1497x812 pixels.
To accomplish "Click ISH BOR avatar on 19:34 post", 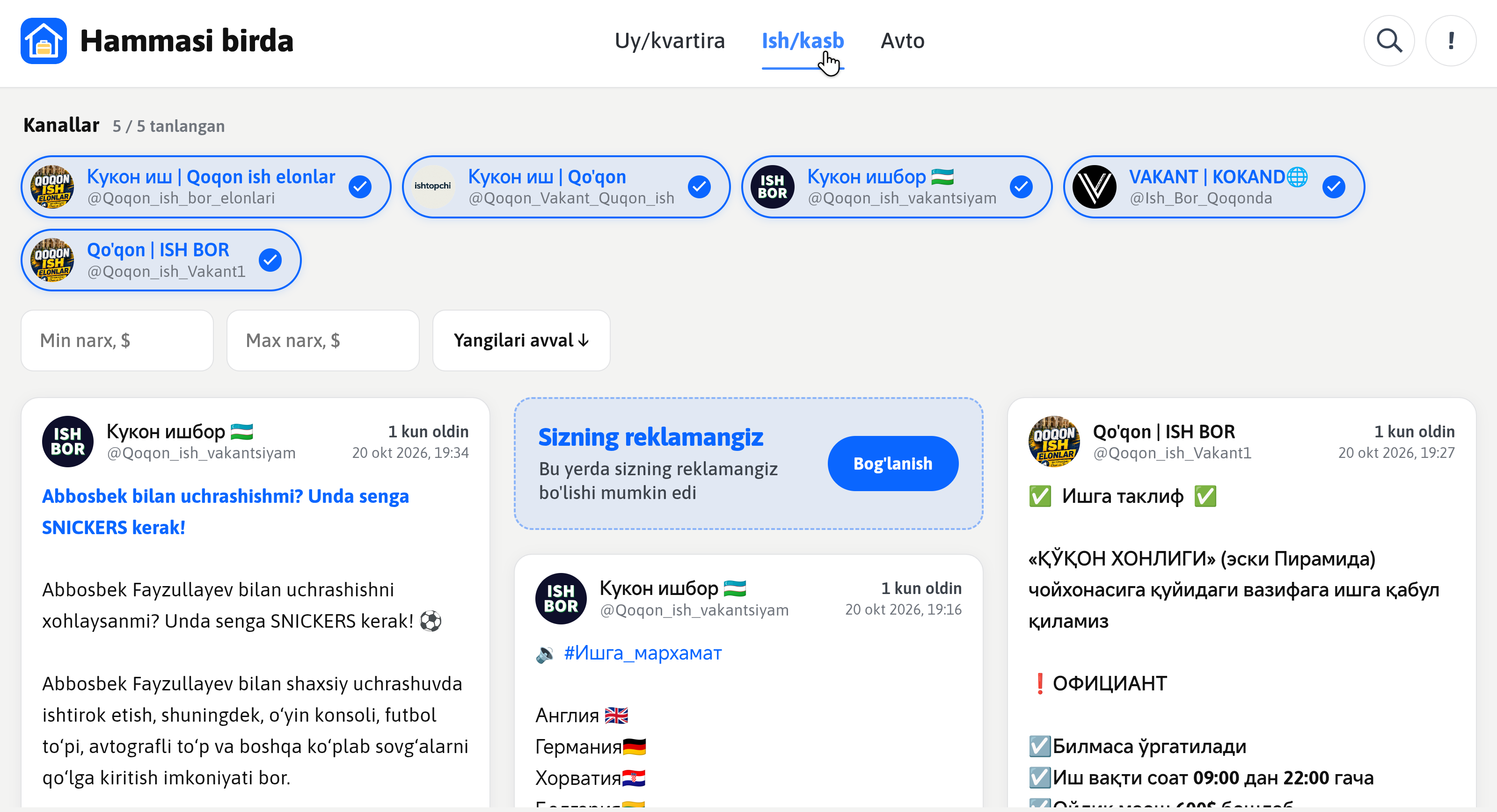I will click(68, 442).
